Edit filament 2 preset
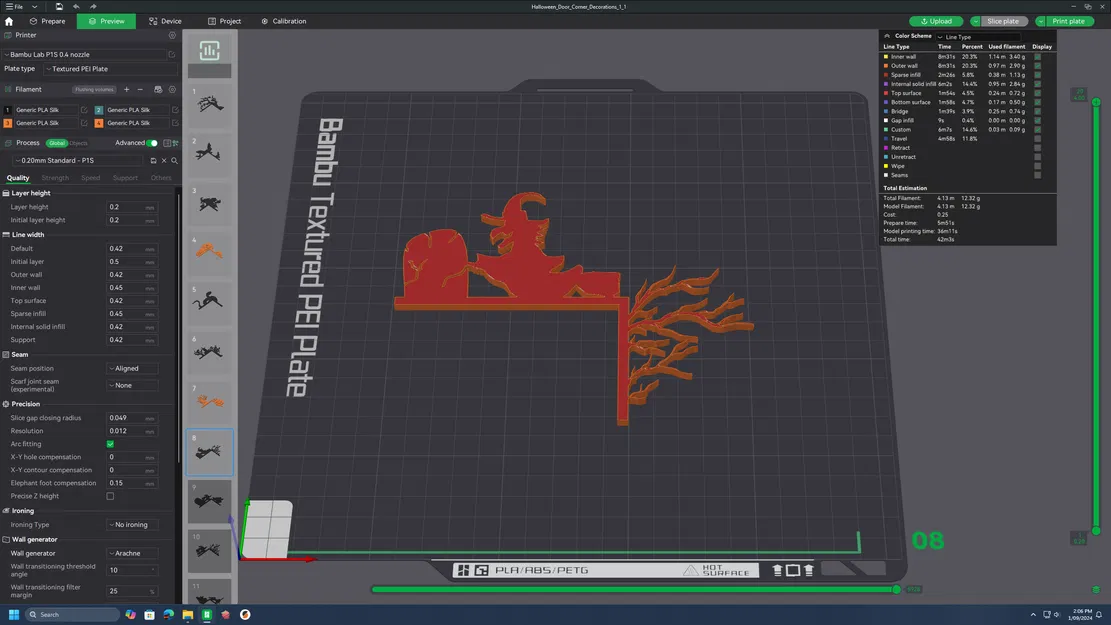Image resolution: width=1111 pixels, height=625 pixels. click(175, 110)
